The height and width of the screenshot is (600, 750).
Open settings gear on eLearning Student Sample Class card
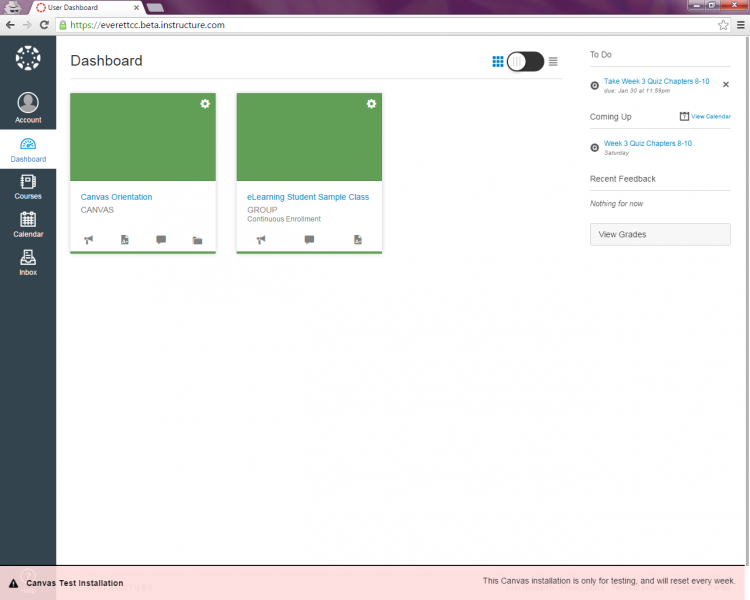coord(371,104)
